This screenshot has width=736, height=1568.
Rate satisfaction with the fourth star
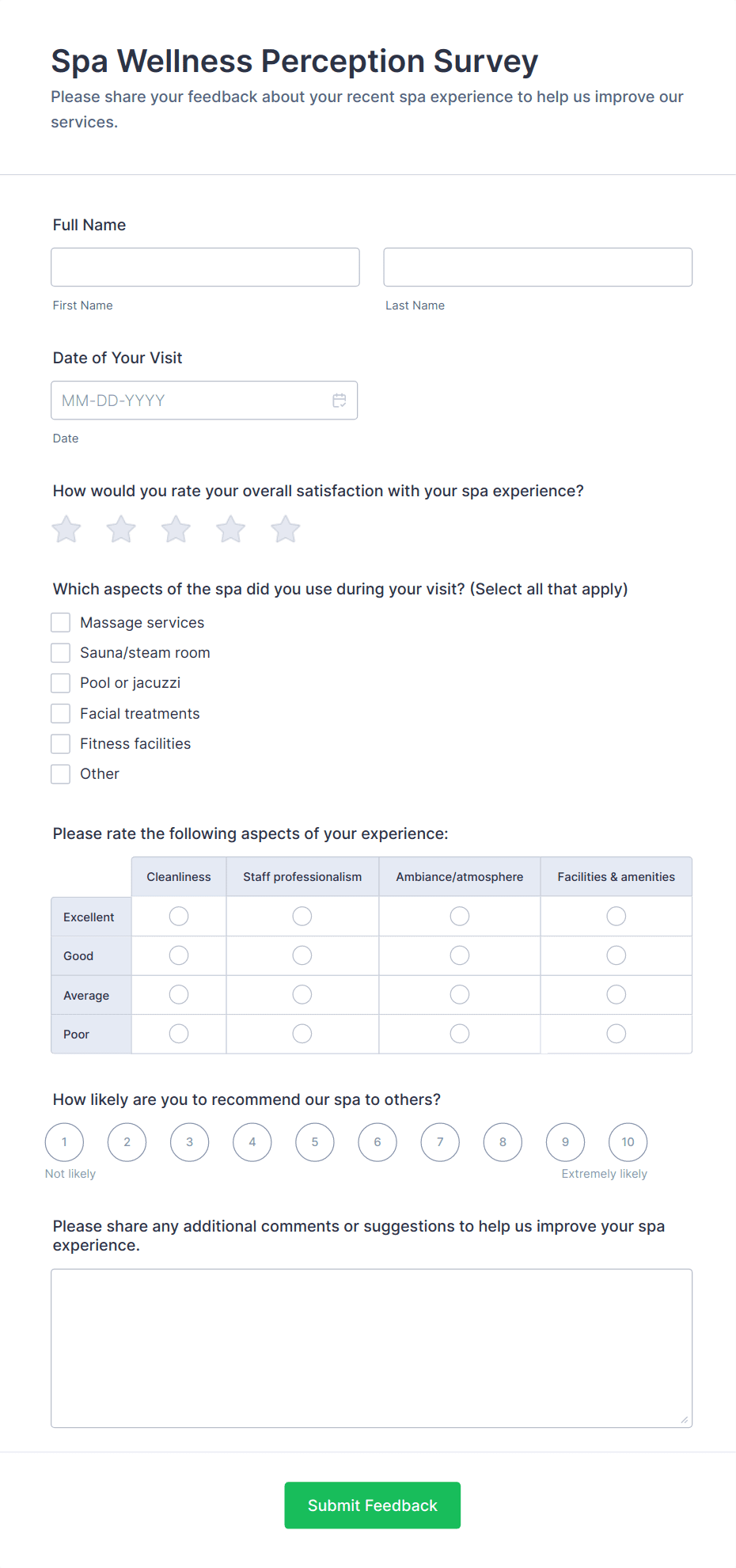point(231,530)
